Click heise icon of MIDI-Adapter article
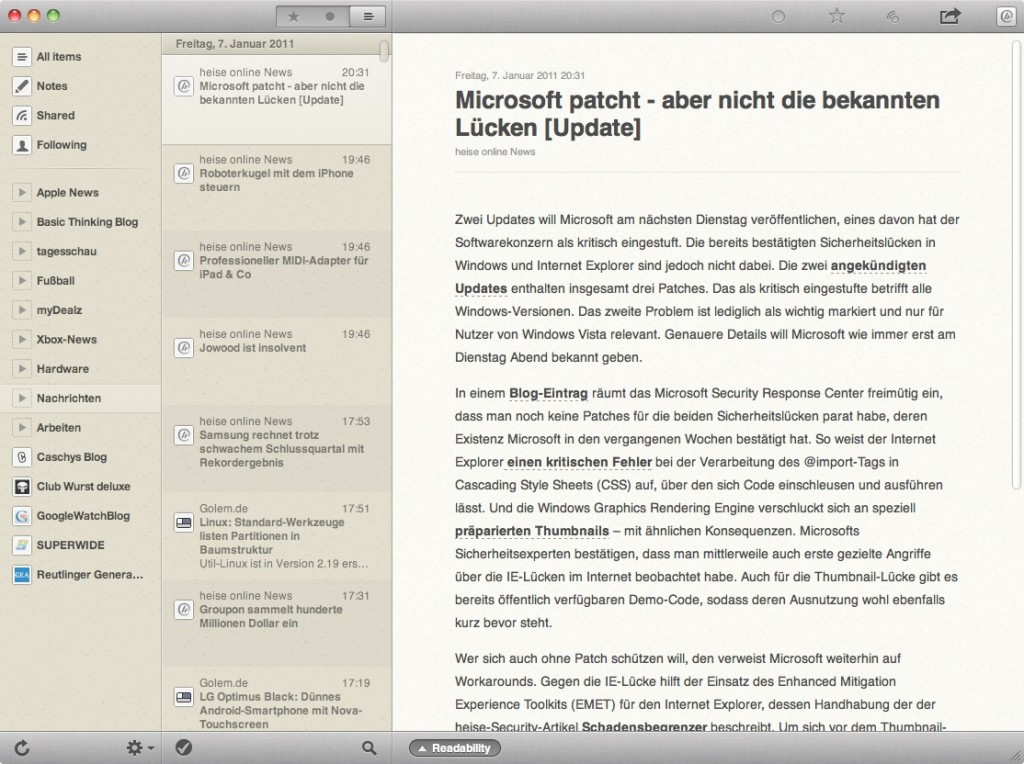This screenshot has width=1024, height=764. click(x=184, y=261)
